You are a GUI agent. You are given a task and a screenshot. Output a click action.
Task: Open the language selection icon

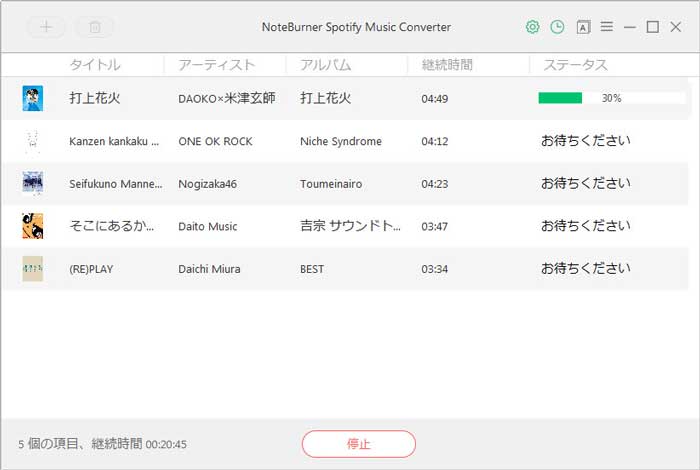click(583, 27)
